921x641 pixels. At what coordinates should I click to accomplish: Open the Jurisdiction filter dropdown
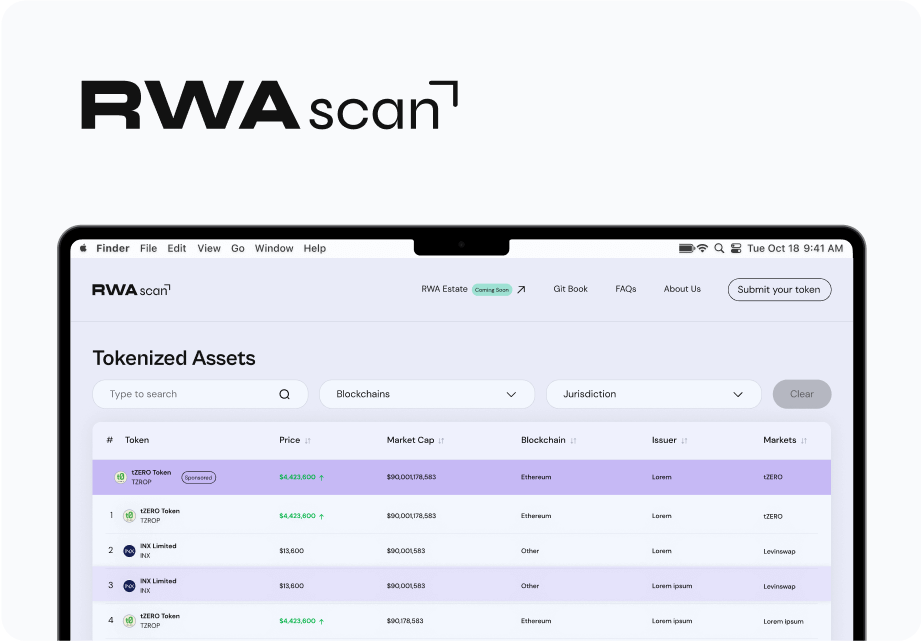[654, 394]
